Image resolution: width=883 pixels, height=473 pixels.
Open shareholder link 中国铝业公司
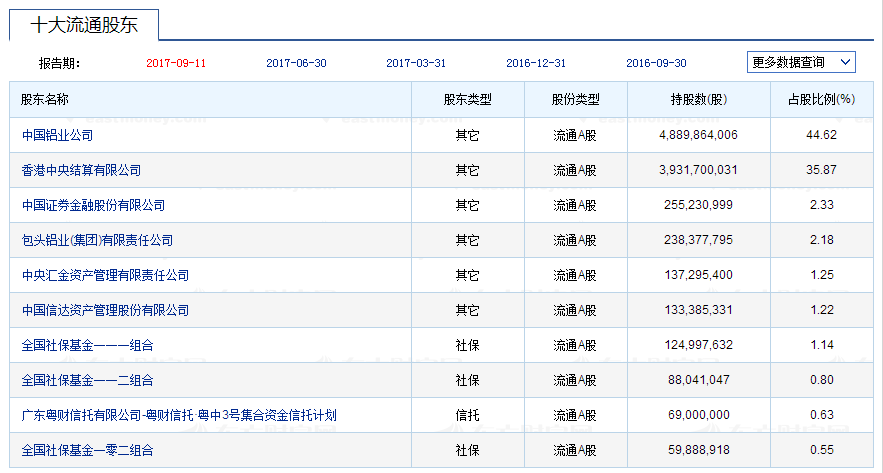click(x=57, y=135)
